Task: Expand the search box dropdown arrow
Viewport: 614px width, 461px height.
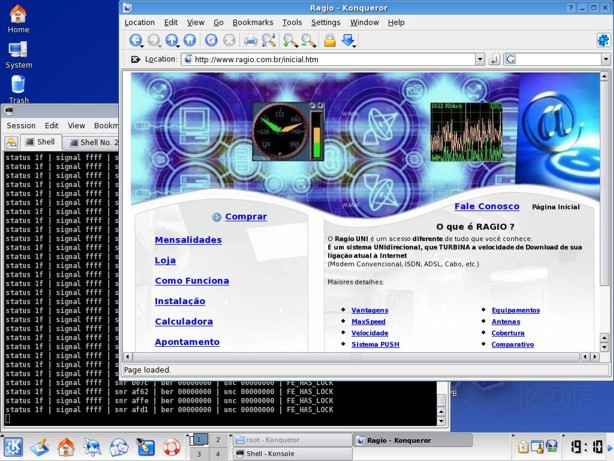Action: (x=605, y=60)
